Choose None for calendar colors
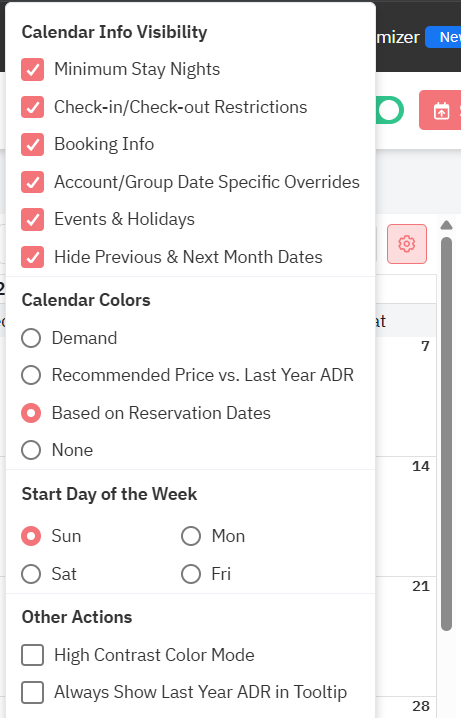 (x=31, y=450)
